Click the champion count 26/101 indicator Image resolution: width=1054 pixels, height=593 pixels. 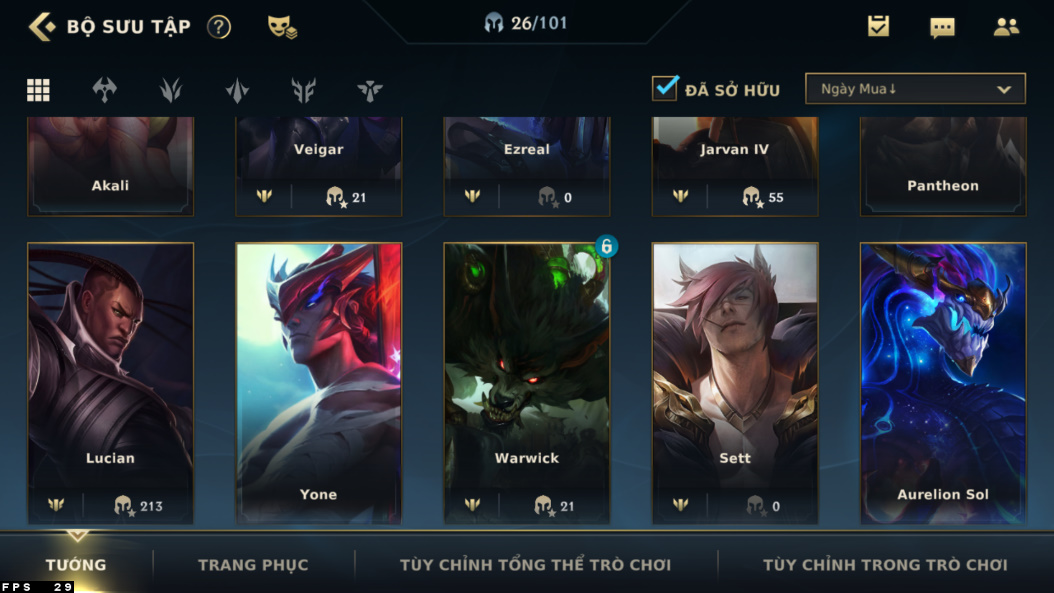tap(526, 24)
